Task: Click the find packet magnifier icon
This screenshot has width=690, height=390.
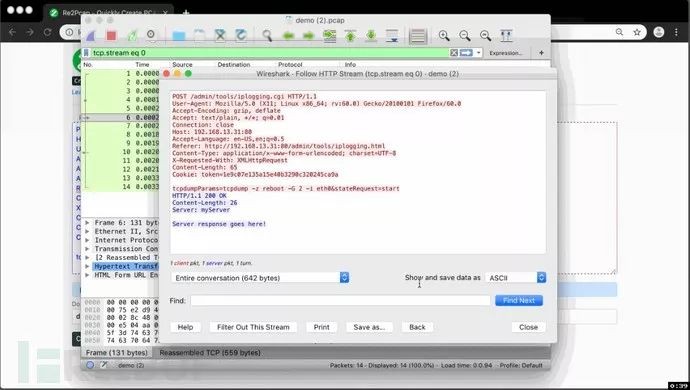Action: point(267,36)
